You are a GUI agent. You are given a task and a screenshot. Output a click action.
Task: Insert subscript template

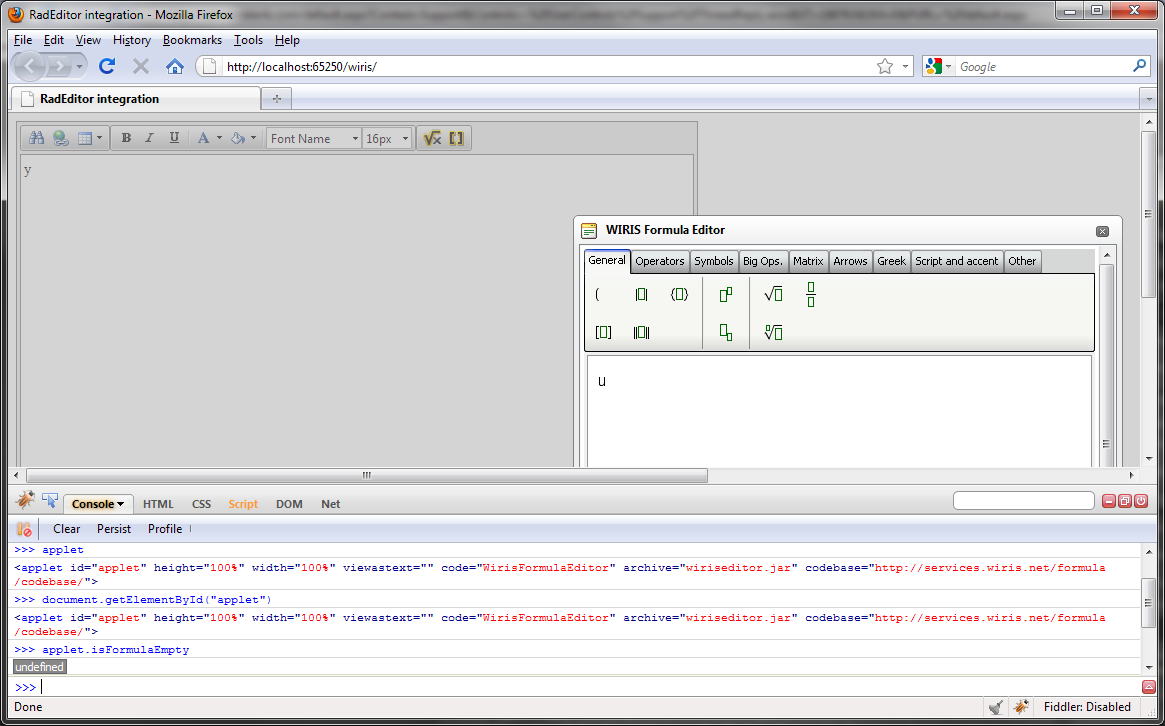[x=726, y=332]
